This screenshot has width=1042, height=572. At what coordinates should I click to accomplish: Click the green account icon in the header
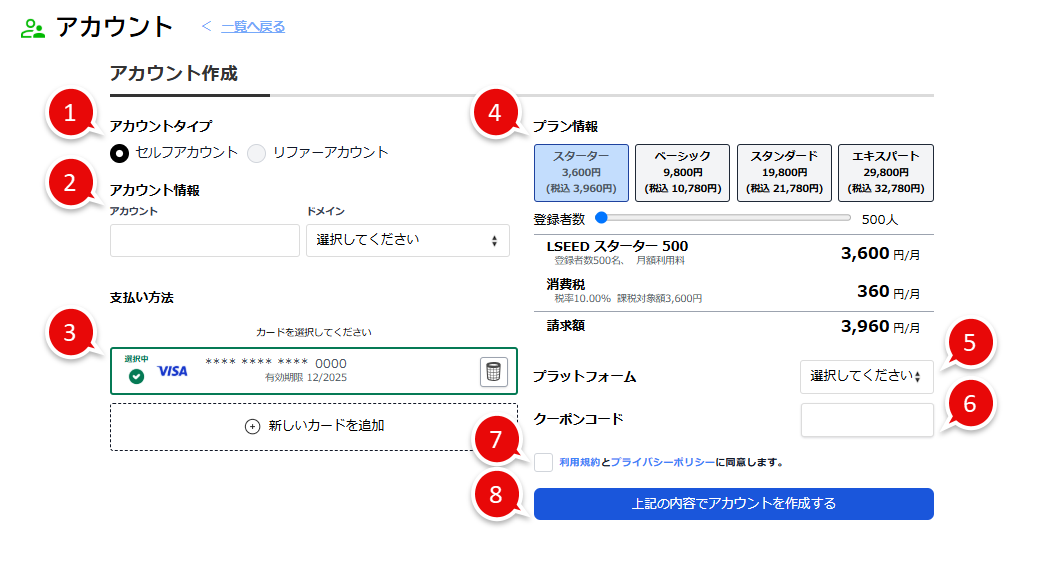(33, 28)
